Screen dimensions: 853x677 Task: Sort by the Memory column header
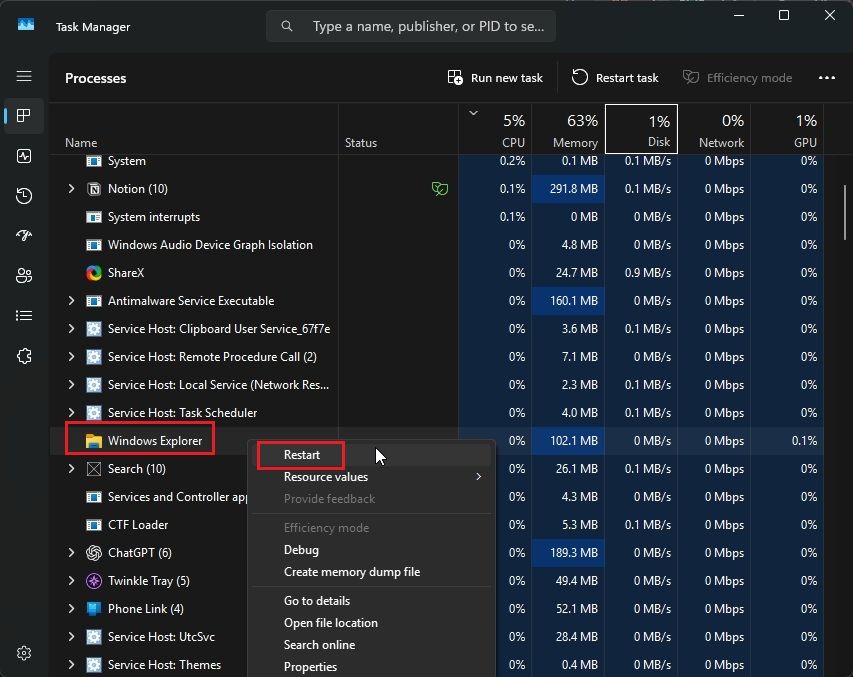568,129
